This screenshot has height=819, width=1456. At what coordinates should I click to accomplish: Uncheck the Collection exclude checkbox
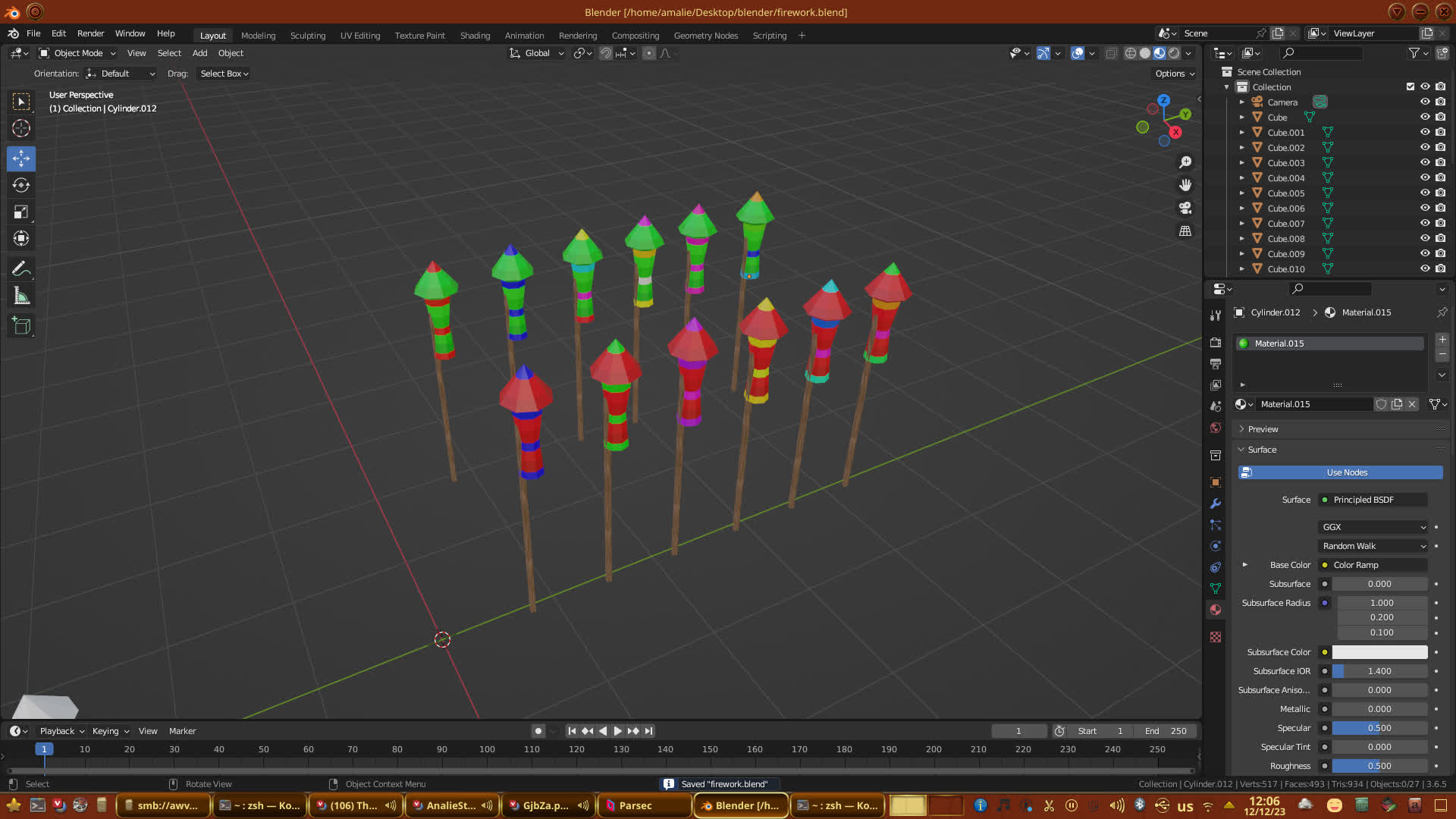(x=1410, y=86)
